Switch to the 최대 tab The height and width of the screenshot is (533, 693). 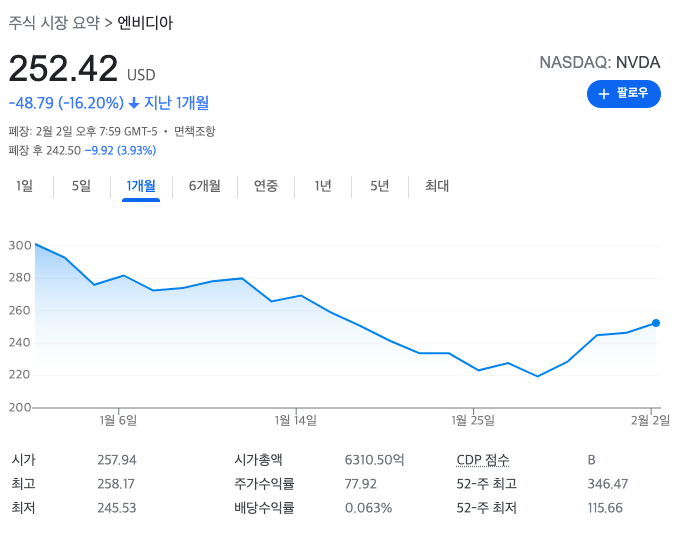click(x=437, y=186)
